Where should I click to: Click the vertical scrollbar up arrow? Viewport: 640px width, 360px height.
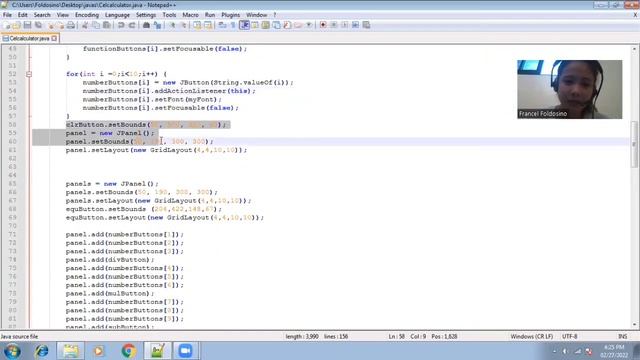tap(634, 49)
